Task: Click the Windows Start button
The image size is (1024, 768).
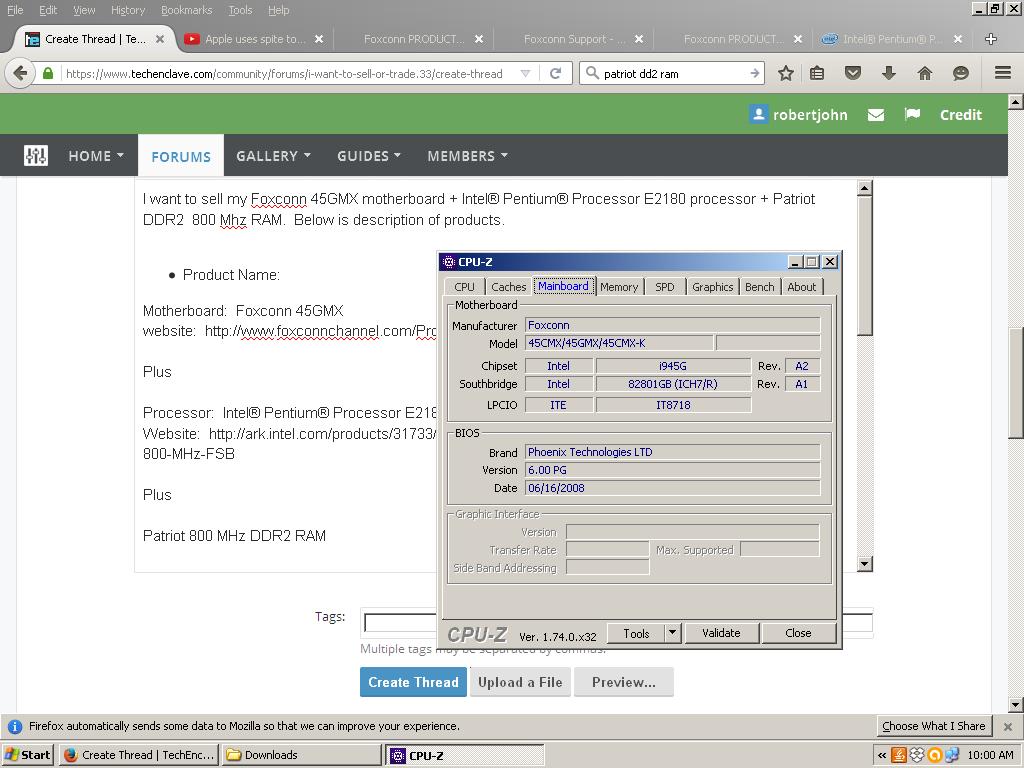Action: (27, 756)
